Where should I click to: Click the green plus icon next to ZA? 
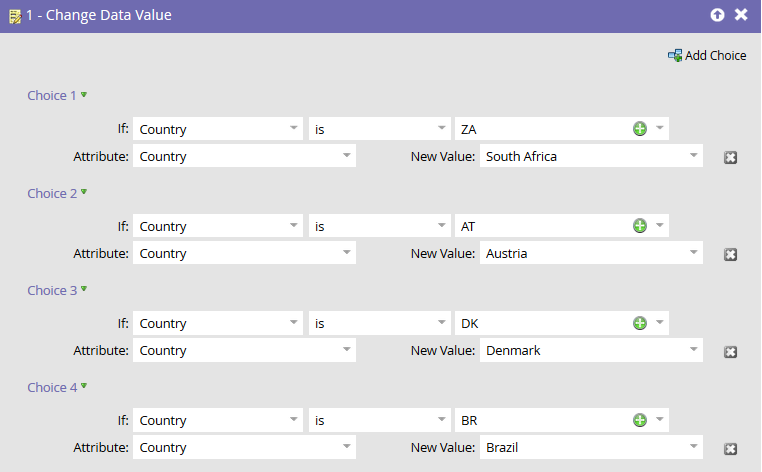[639, 129]
